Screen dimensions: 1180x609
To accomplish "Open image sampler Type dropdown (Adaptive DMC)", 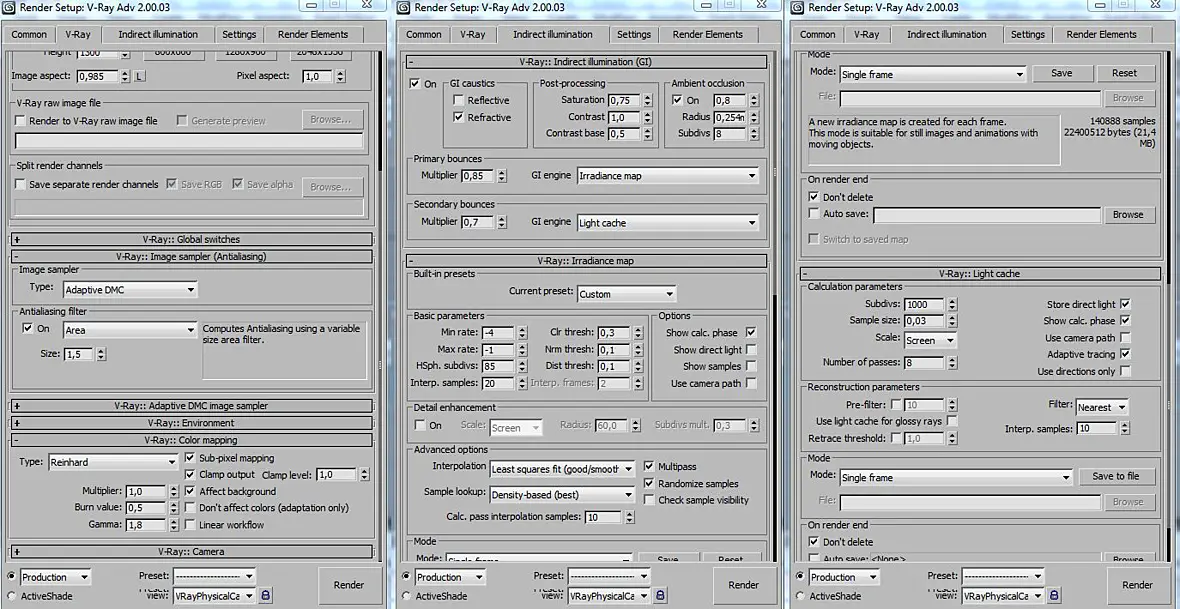I will [x=129, y=289].
